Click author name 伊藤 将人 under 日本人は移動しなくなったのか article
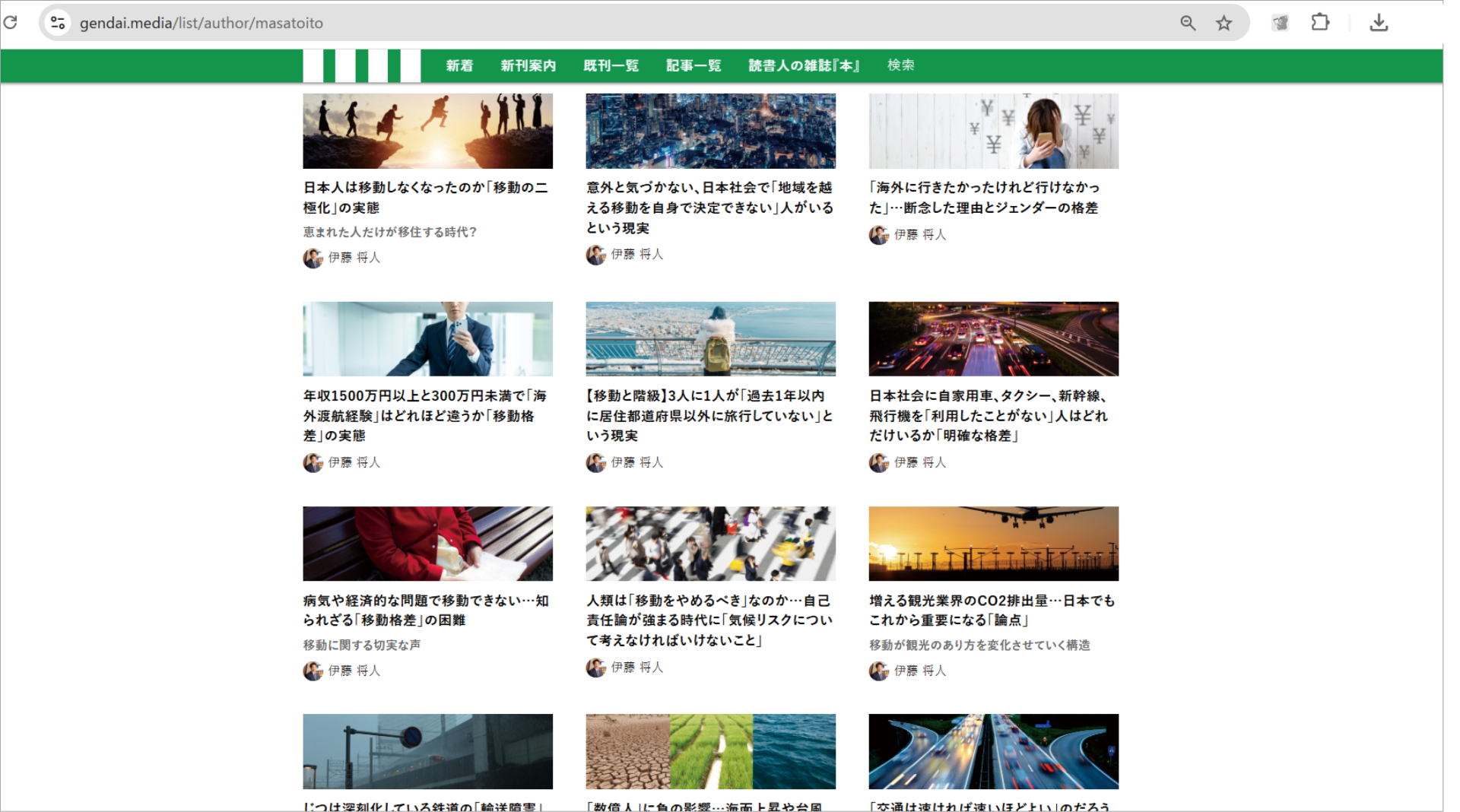The image size is (1460, 812). click(354, 258)
